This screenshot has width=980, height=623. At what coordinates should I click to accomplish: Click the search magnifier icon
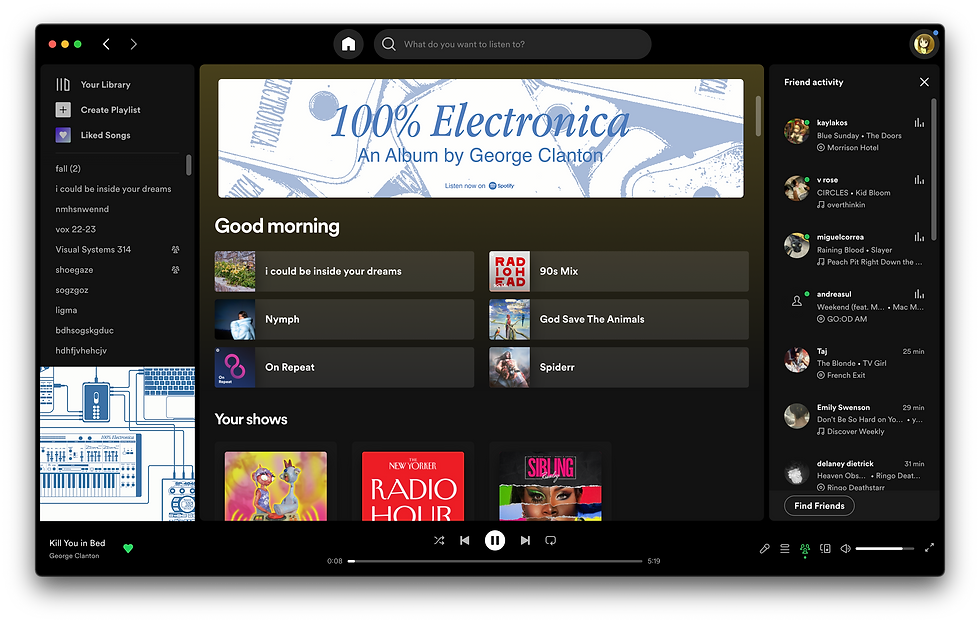[389, 44]
